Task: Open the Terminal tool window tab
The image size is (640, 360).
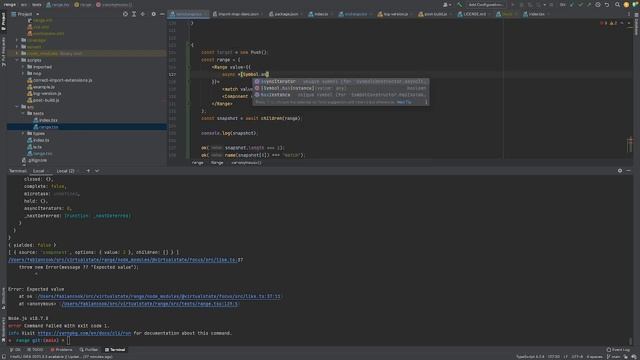Action: [115, 350]
